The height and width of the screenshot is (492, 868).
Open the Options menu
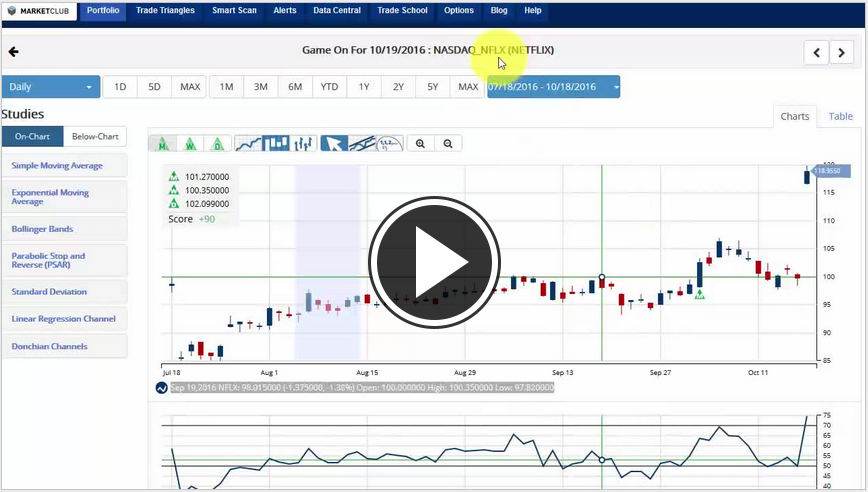point(459,11)
